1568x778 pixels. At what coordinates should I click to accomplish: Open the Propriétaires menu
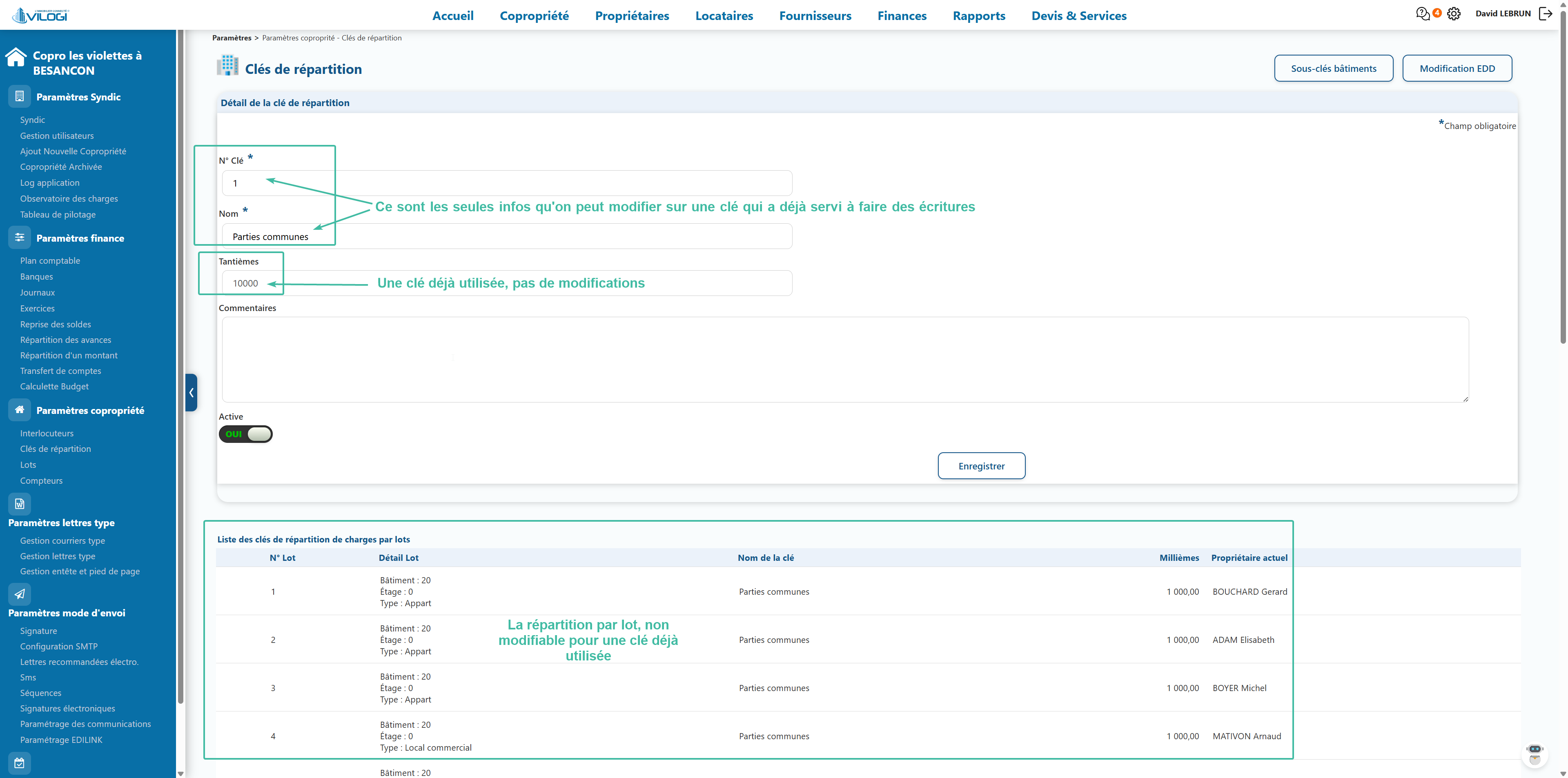tap(632, 16)
